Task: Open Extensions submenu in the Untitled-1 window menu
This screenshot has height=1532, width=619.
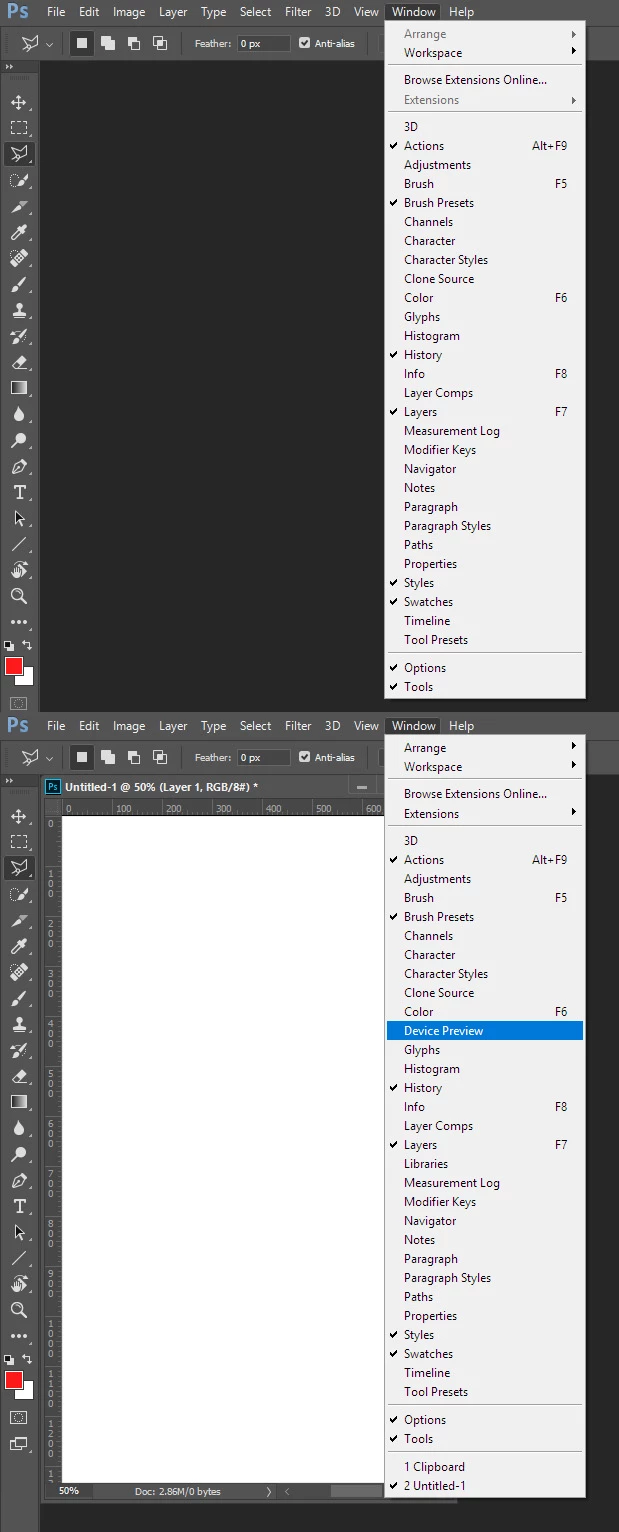Action: pyautogui.click(x=485, y=814)
